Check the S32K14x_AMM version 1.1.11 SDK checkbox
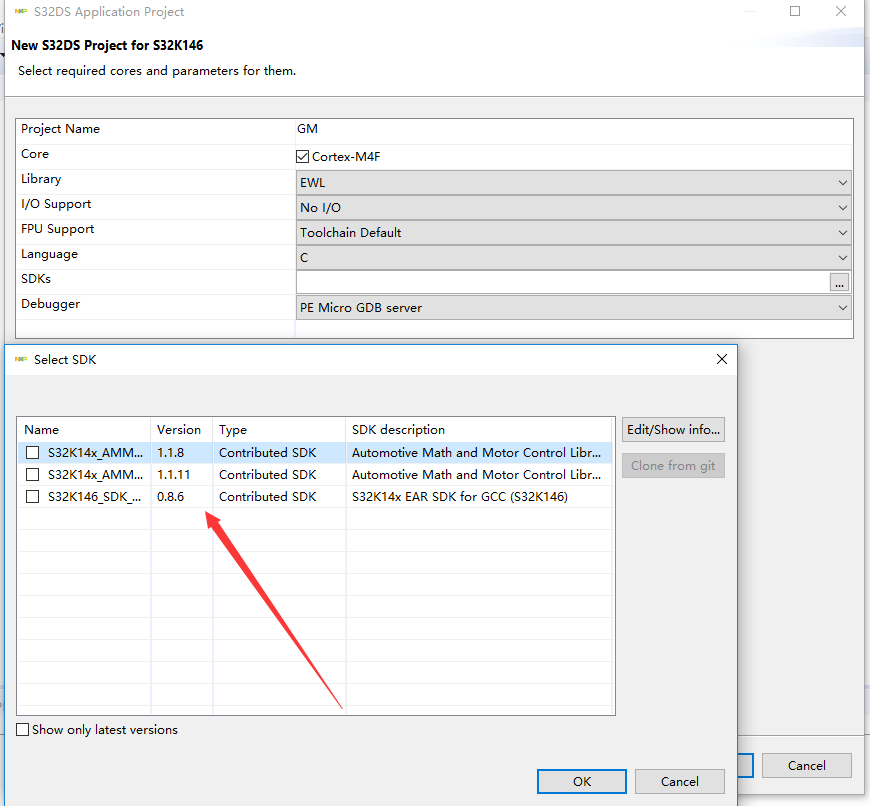This screenshot has width=870, height=806. [33, 475]
